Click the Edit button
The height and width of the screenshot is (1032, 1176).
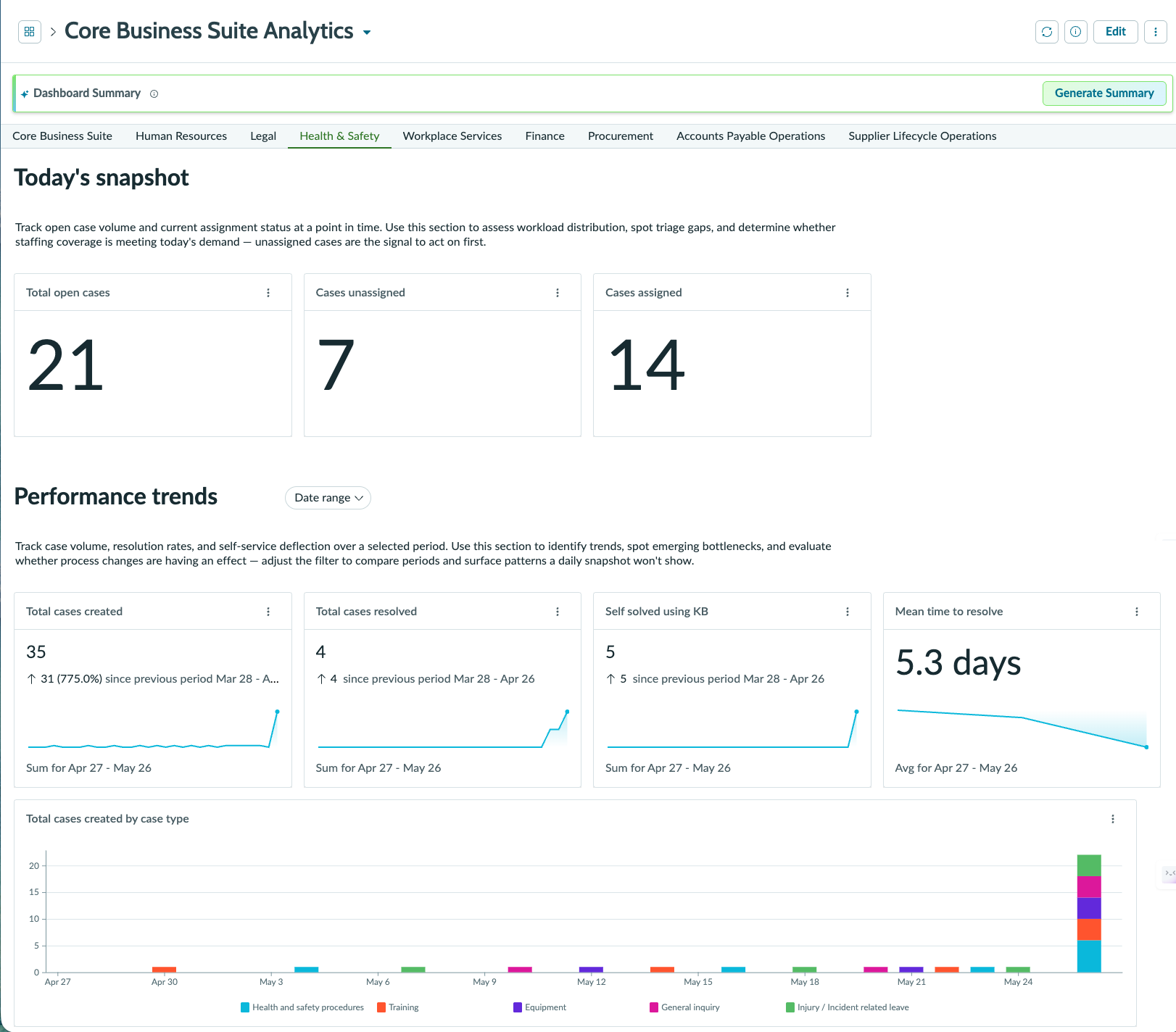pyautogui.click(x=1116, y=32)
